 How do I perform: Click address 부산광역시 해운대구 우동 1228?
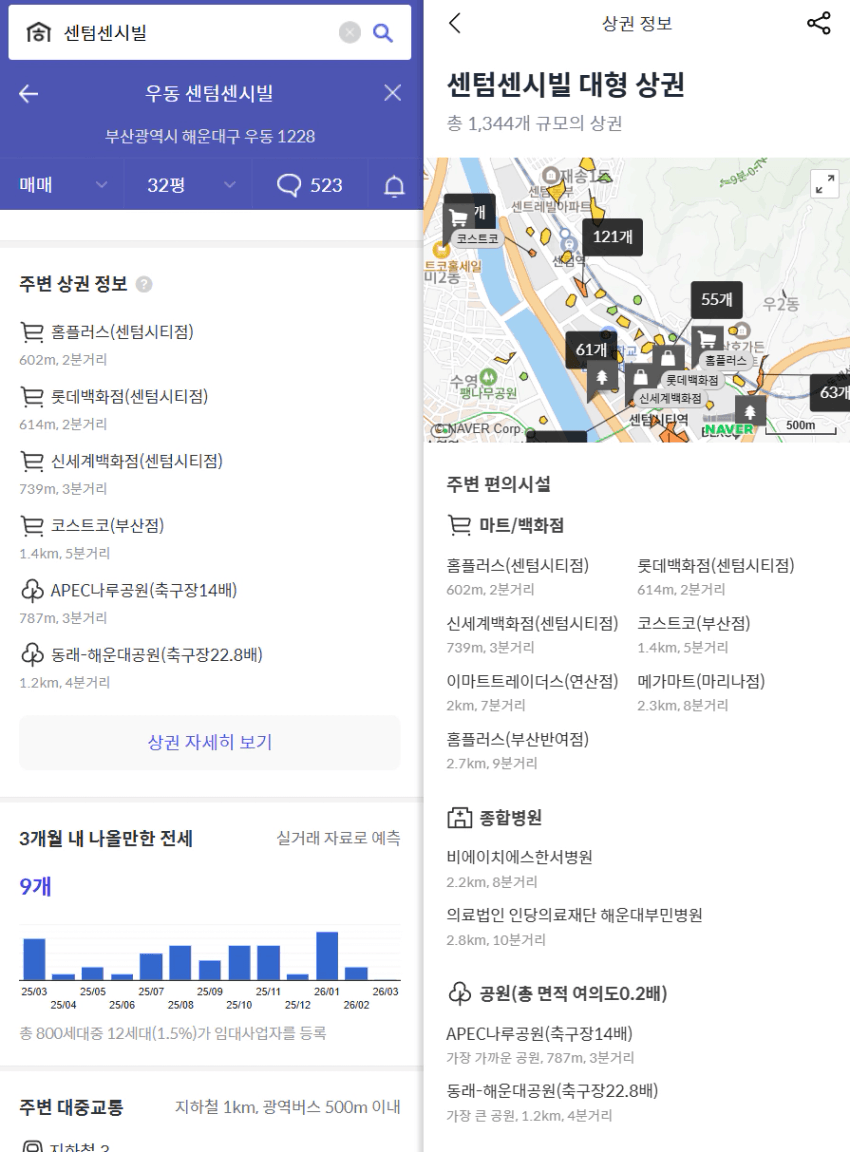click(210, 137)
